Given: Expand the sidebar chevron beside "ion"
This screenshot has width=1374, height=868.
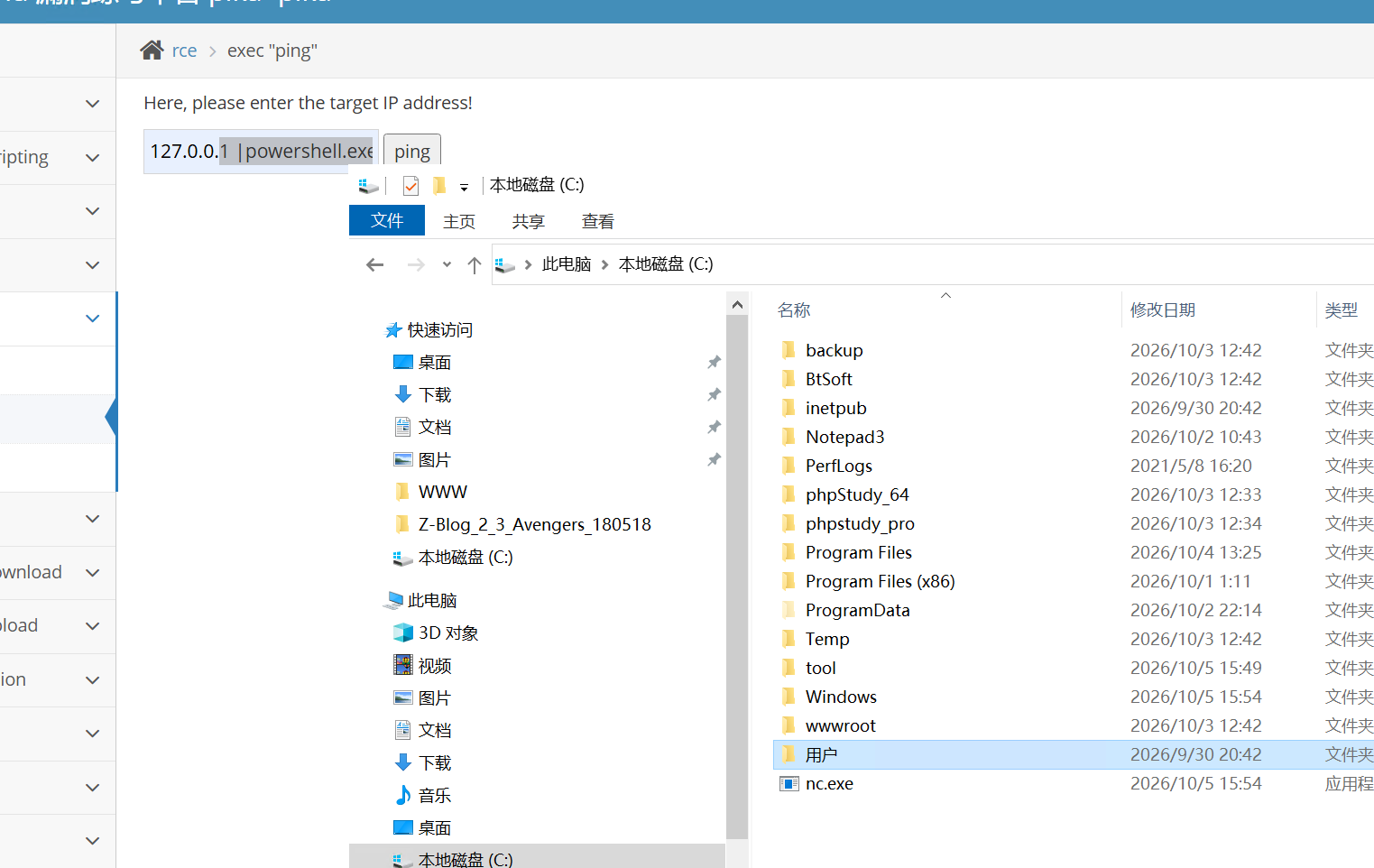Looking at the screenshot, I should point(92,680).
